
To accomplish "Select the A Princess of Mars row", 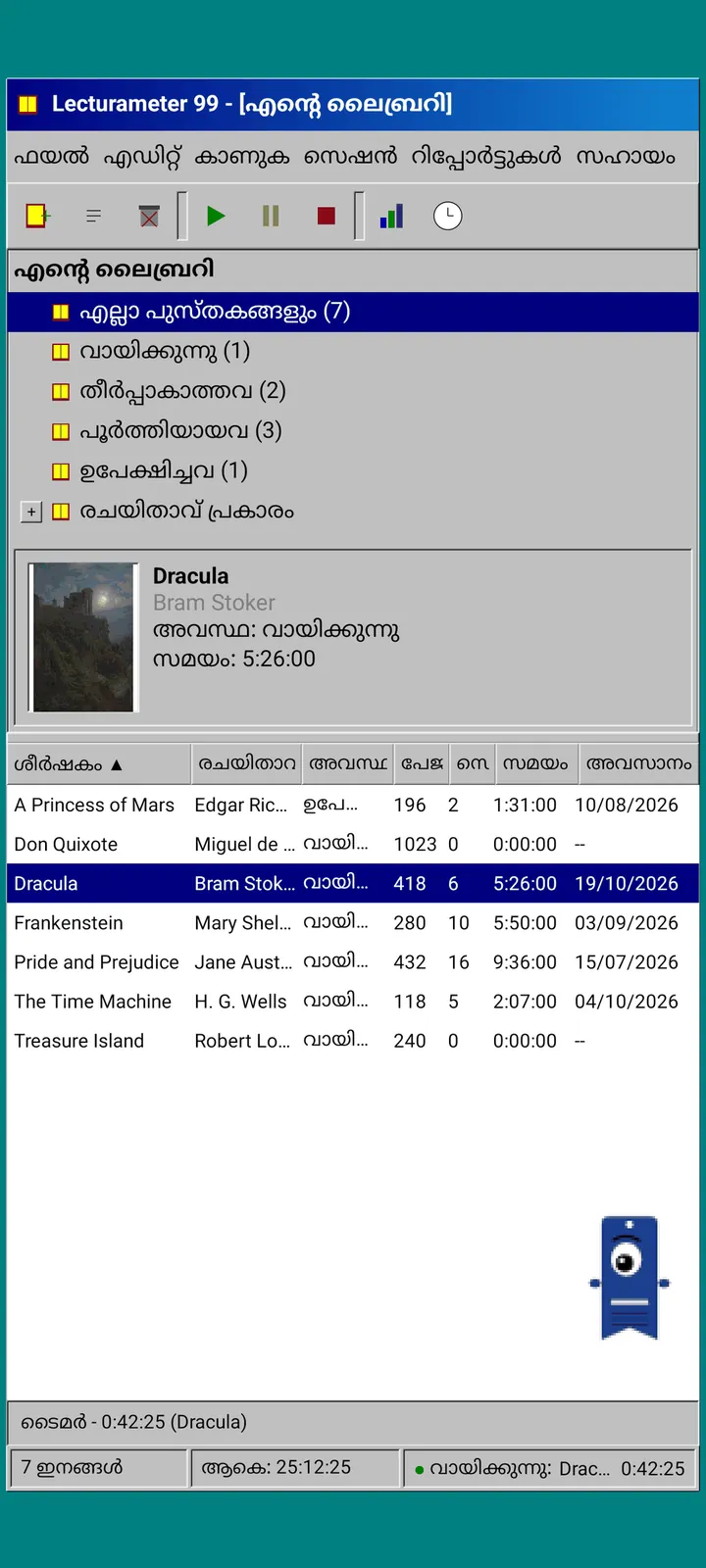I will pos(353,805).
